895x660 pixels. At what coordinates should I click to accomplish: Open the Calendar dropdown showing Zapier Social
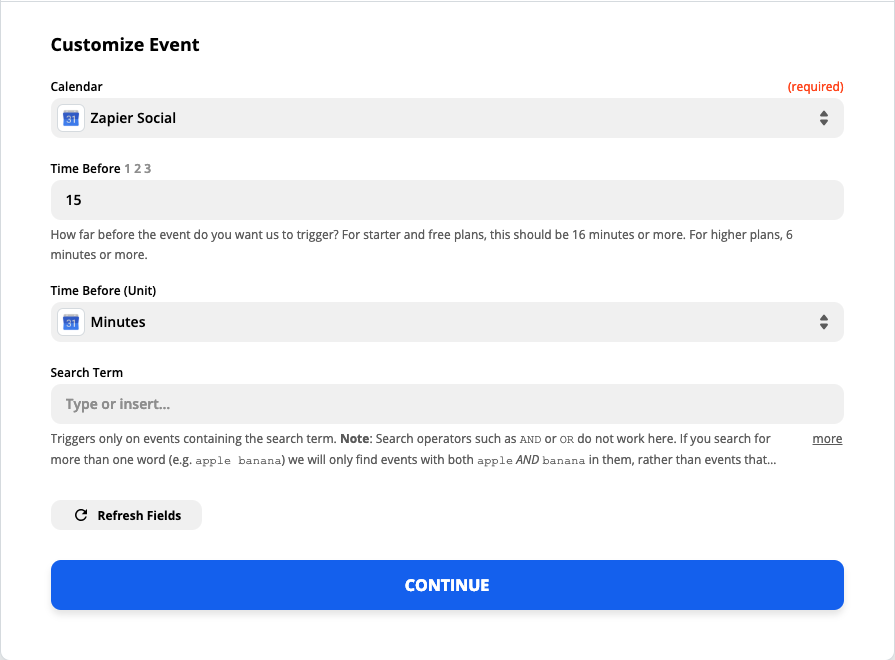pyautogui.click(x=447, y=118)
